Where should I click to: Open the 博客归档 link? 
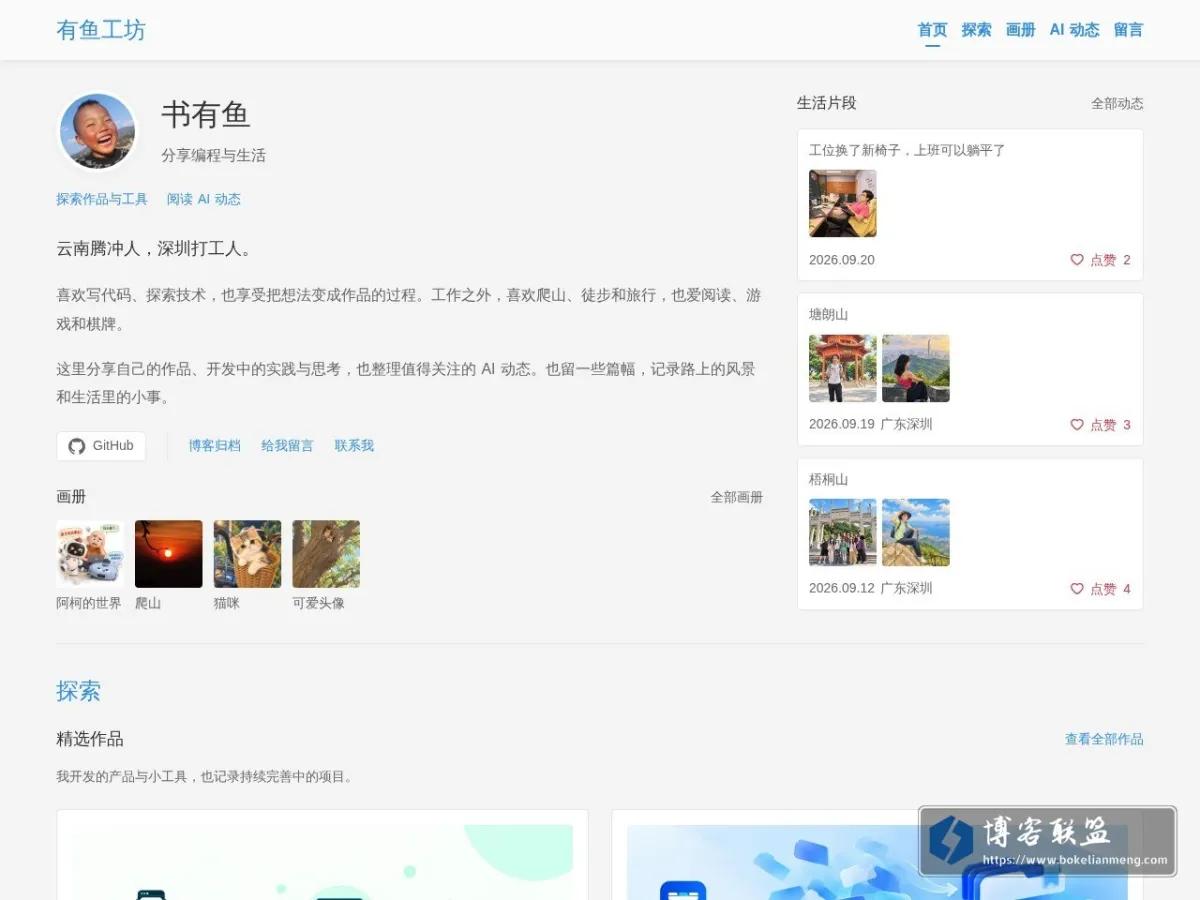214,446
